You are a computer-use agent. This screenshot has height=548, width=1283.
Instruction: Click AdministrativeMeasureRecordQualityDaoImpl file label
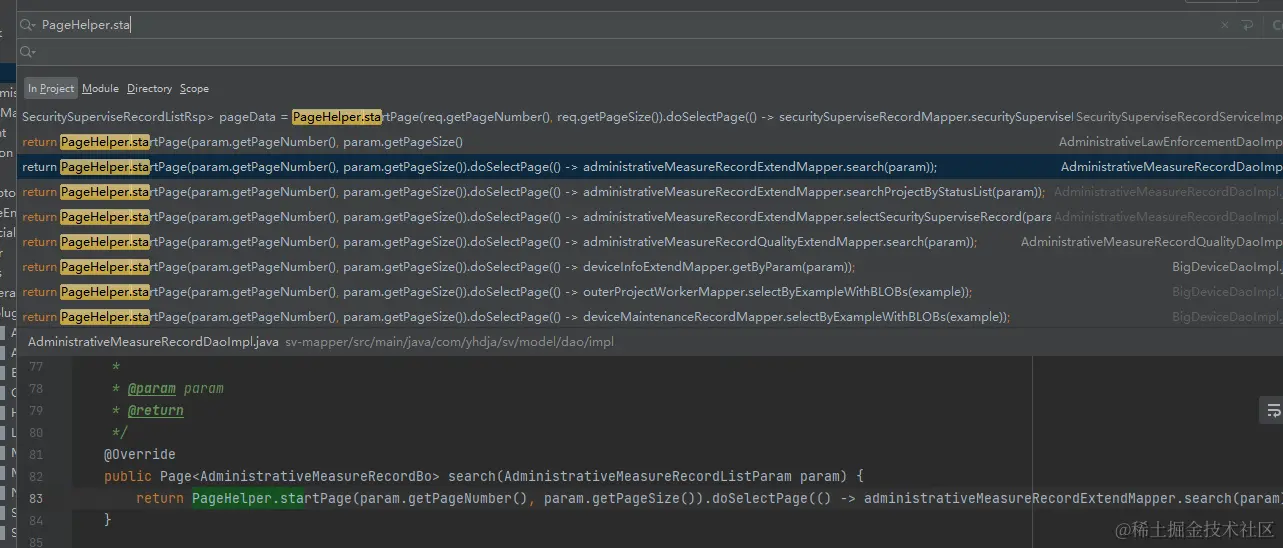[1151, 242]
